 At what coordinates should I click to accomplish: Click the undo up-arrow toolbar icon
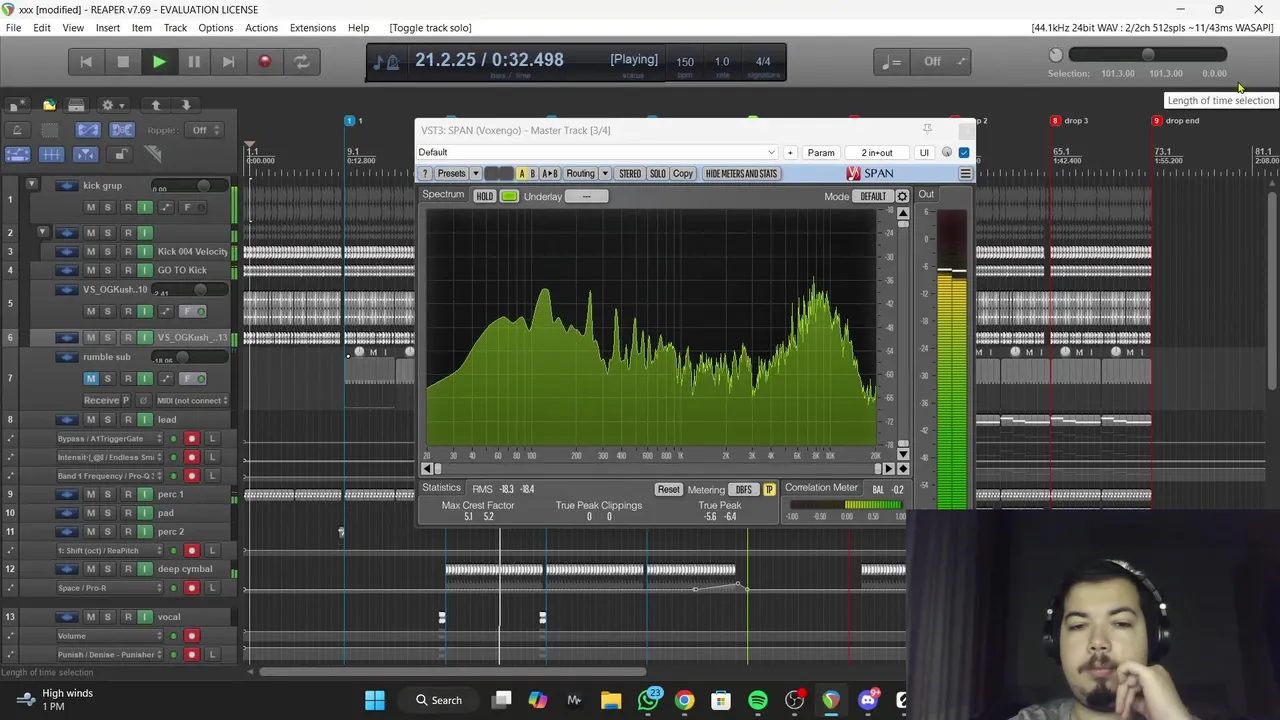[x=156, y=105]
